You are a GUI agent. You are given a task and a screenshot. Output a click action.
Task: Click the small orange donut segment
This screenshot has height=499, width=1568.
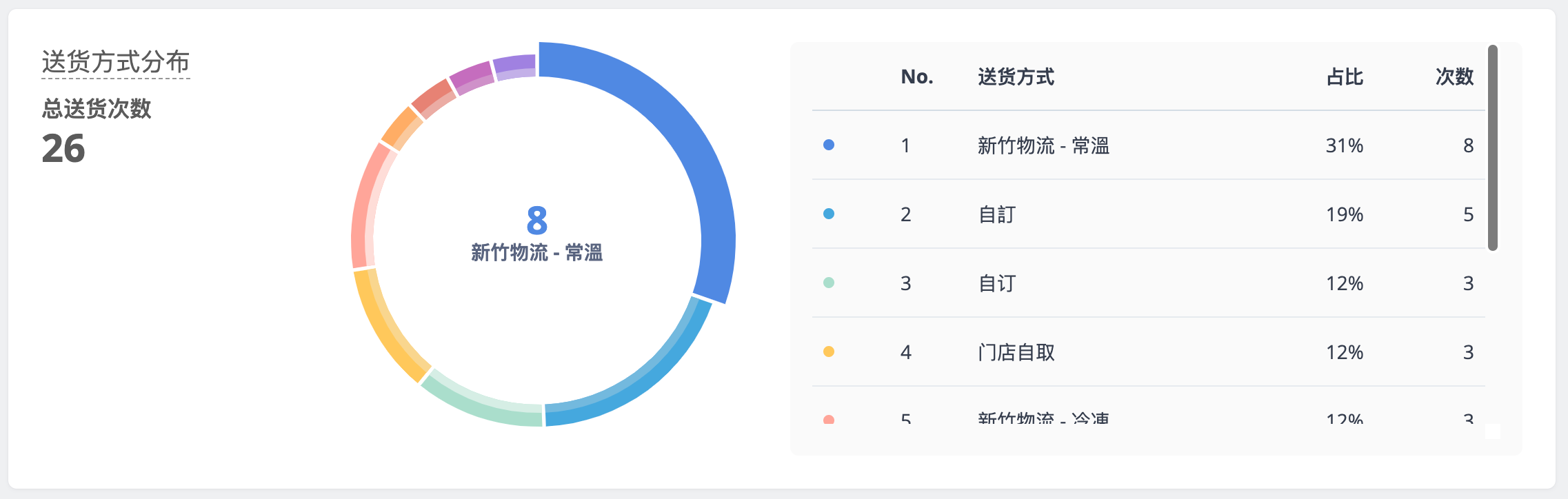402,128
